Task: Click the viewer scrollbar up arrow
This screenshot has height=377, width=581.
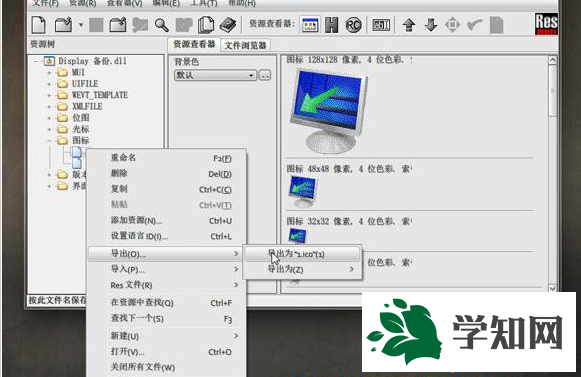Action: click(552, 60)
